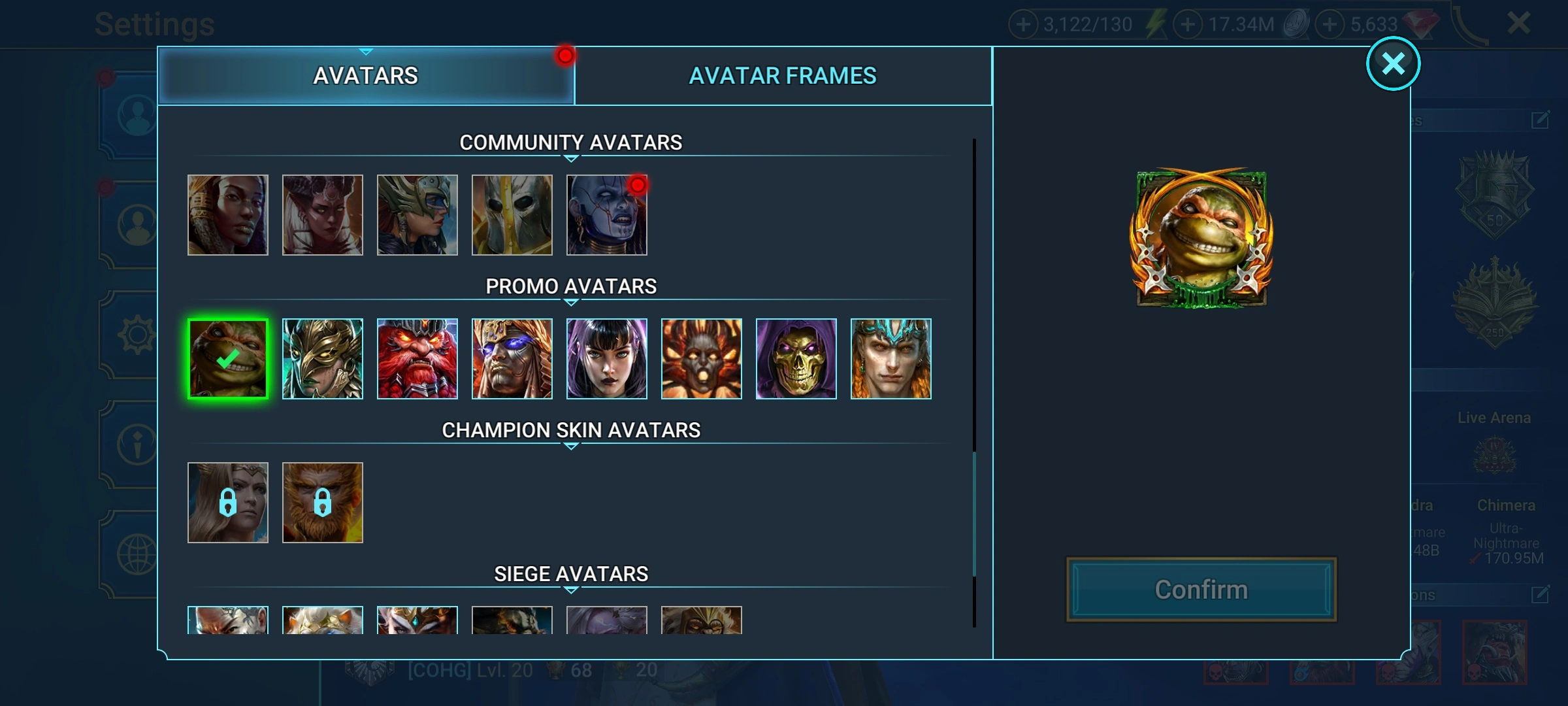Pick the horned demoness community avatar
Screen dimensions: 1568x706
(x=322, y=215)
